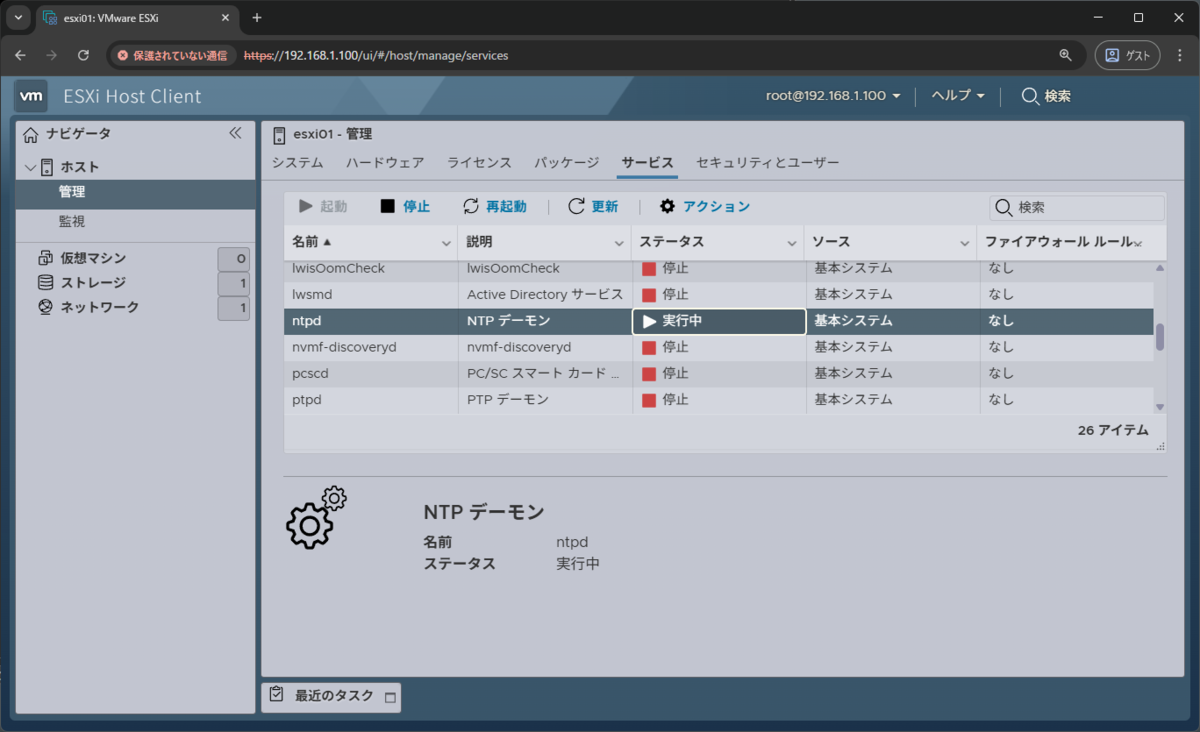Click browser reload icon
The width and height of the screenshot is (1200, 732).
click(83, 55)
